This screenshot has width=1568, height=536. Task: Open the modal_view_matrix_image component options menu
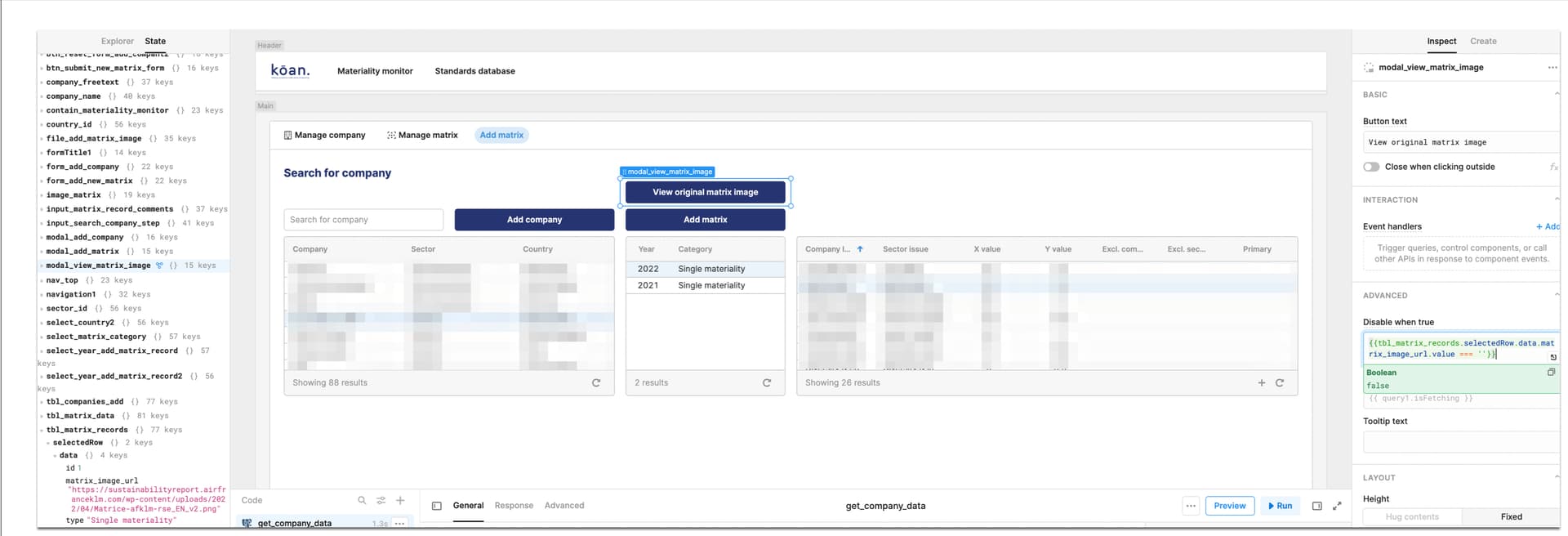point(1552,67)
